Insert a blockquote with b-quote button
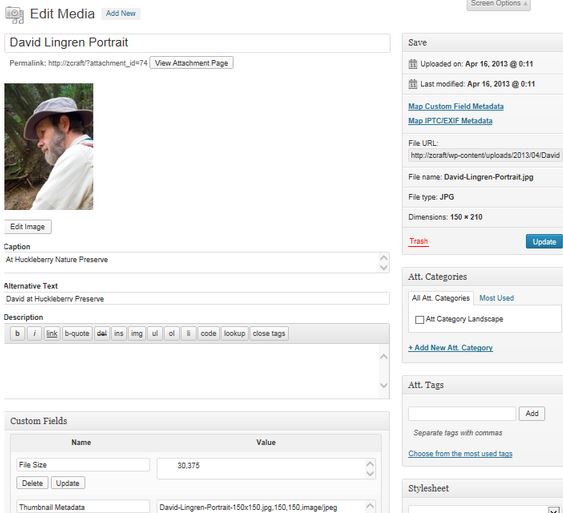This screenshot has height=513, width=563. tap(77, 334)
